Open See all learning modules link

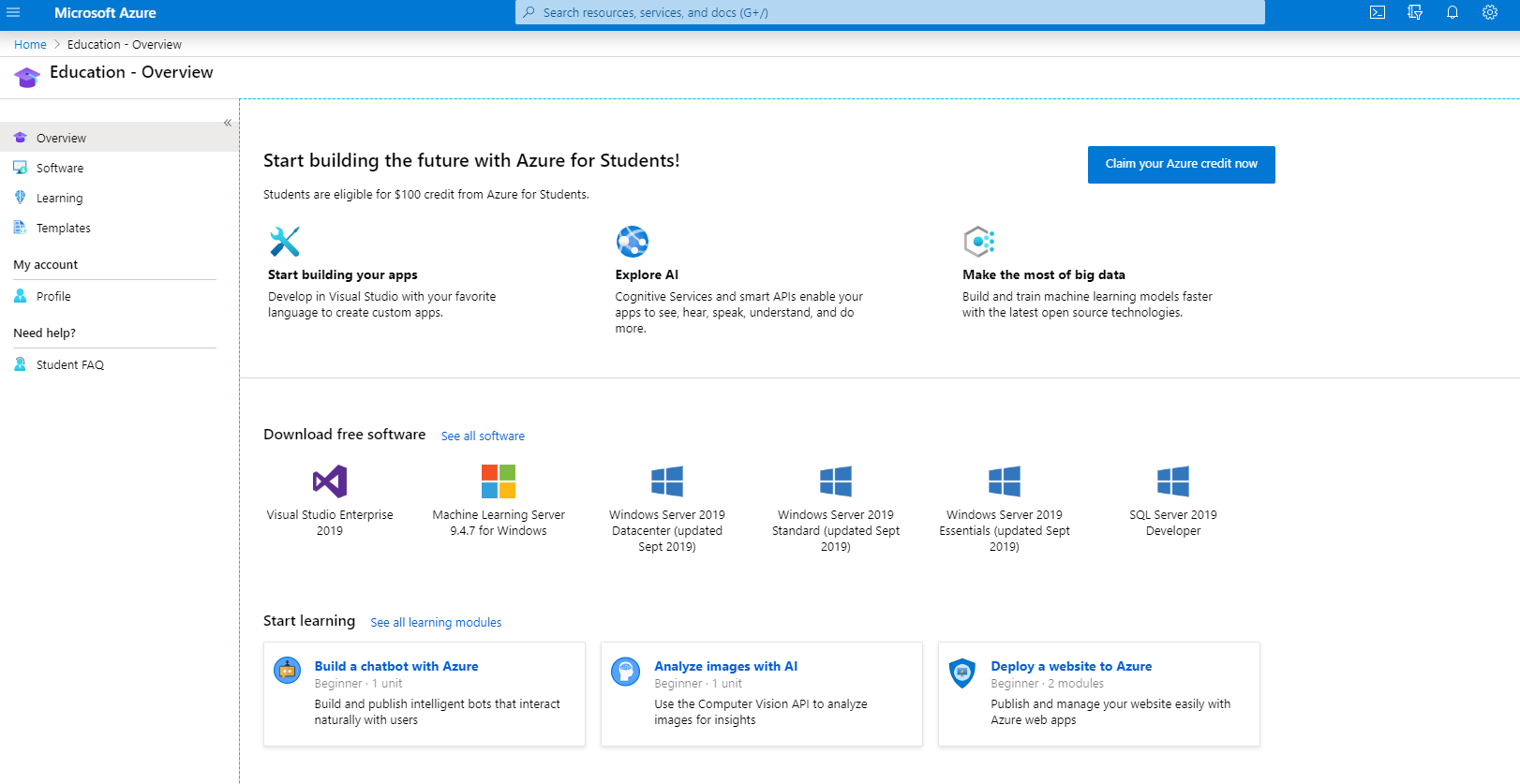pos(436,623)
